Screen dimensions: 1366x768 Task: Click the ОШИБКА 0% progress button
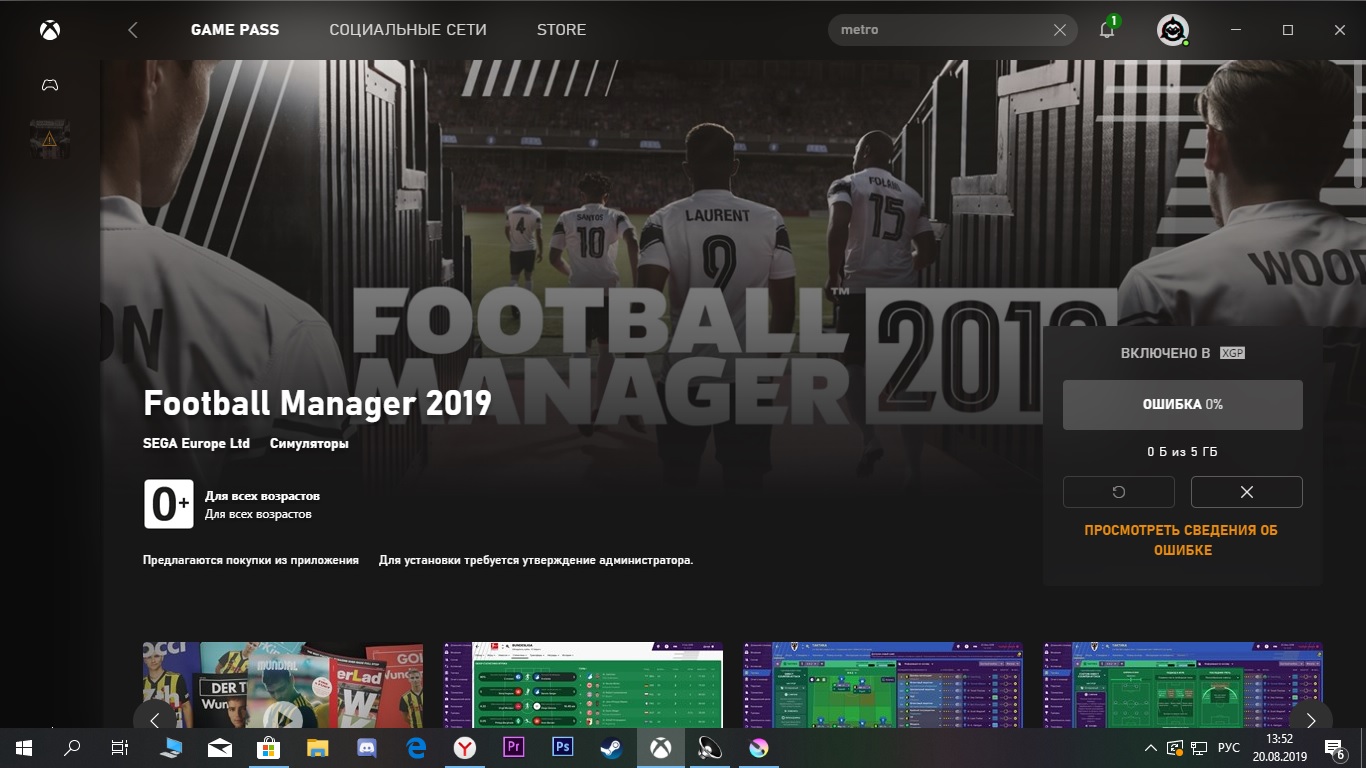(1182, 405)
